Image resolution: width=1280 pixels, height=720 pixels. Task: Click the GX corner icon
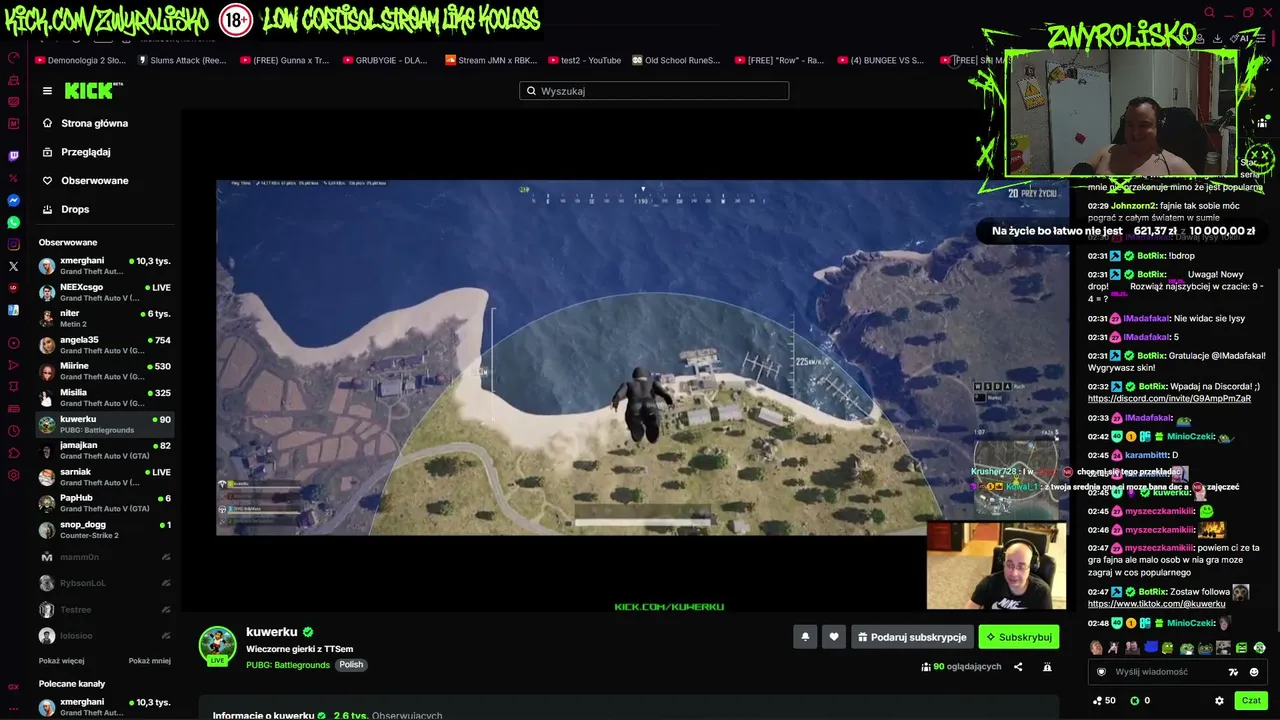[13, 687]
